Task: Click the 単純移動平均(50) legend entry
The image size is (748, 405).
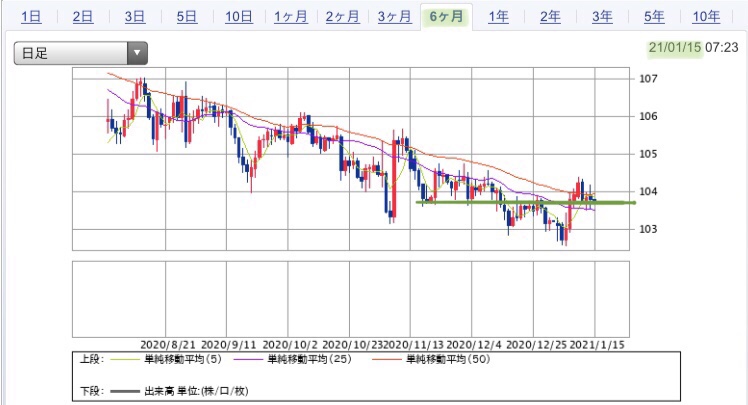Action: click(431, 359)
